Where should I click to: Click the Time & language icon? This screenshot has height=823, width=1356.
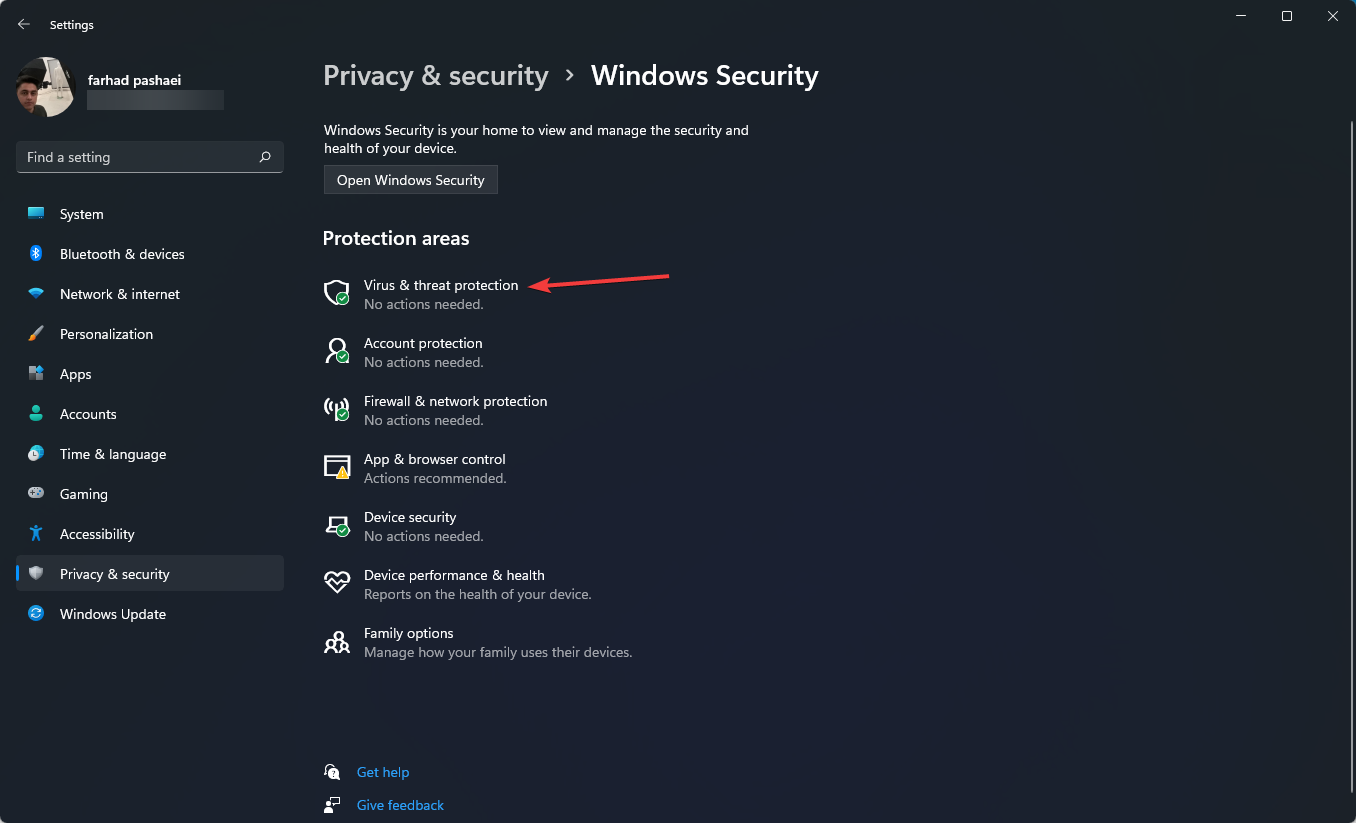pos(35,453)
